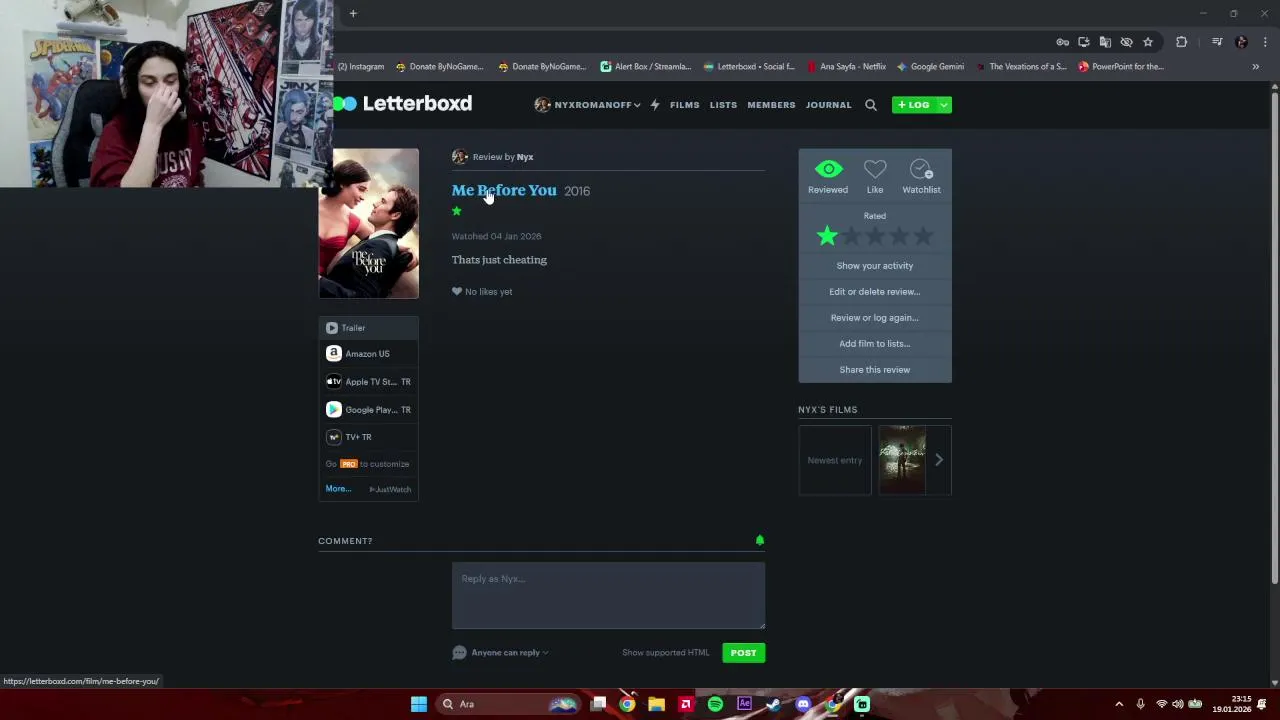This screenshot has height=720, width=1280.
Task: Click the No likes yet heart
Action: (457, 292)
